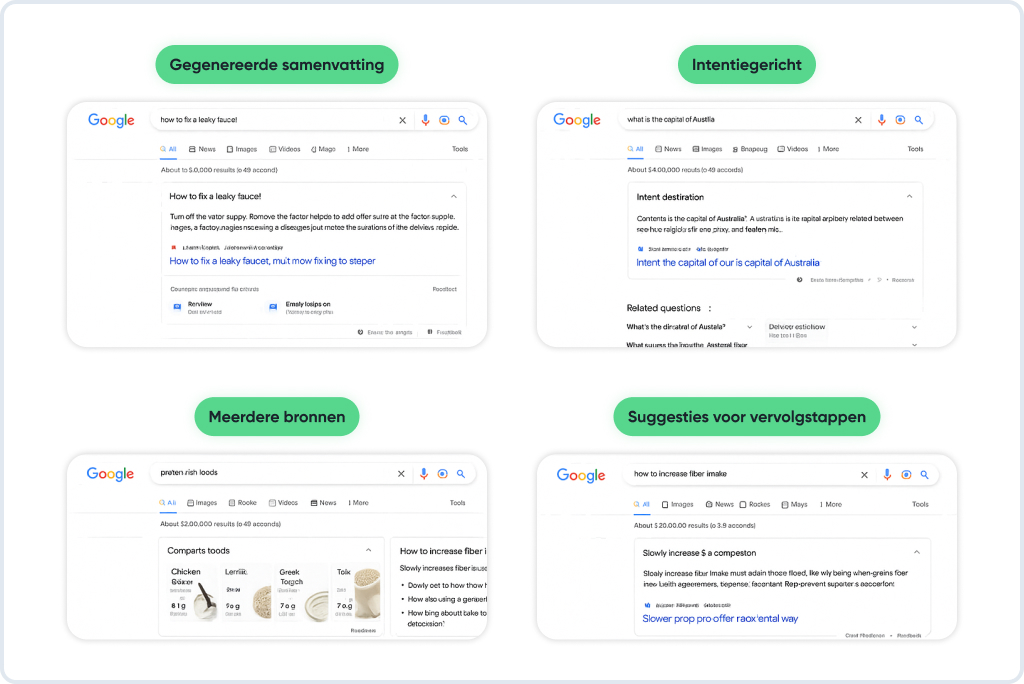1024x684 pixels.
Task: Open Videos tab in capital of Austria results
Action: point(792,149)
